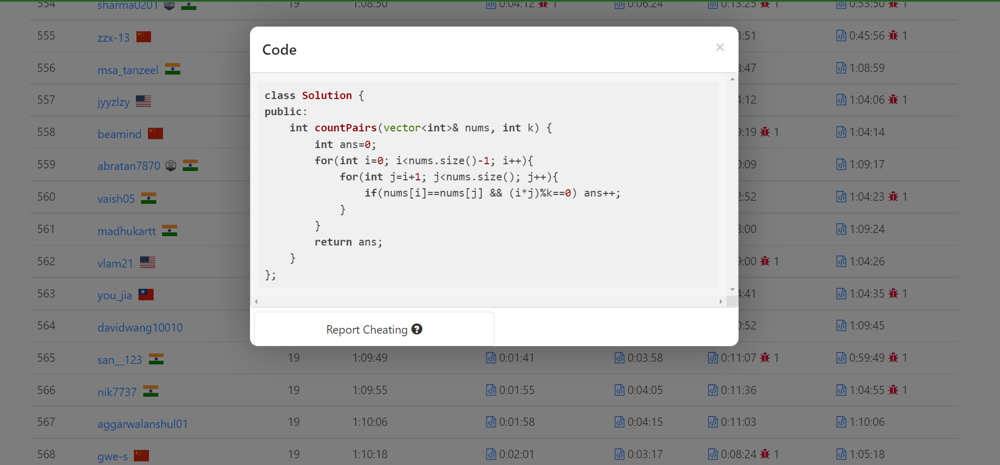Open user profile vaish05

pos(116,198)
